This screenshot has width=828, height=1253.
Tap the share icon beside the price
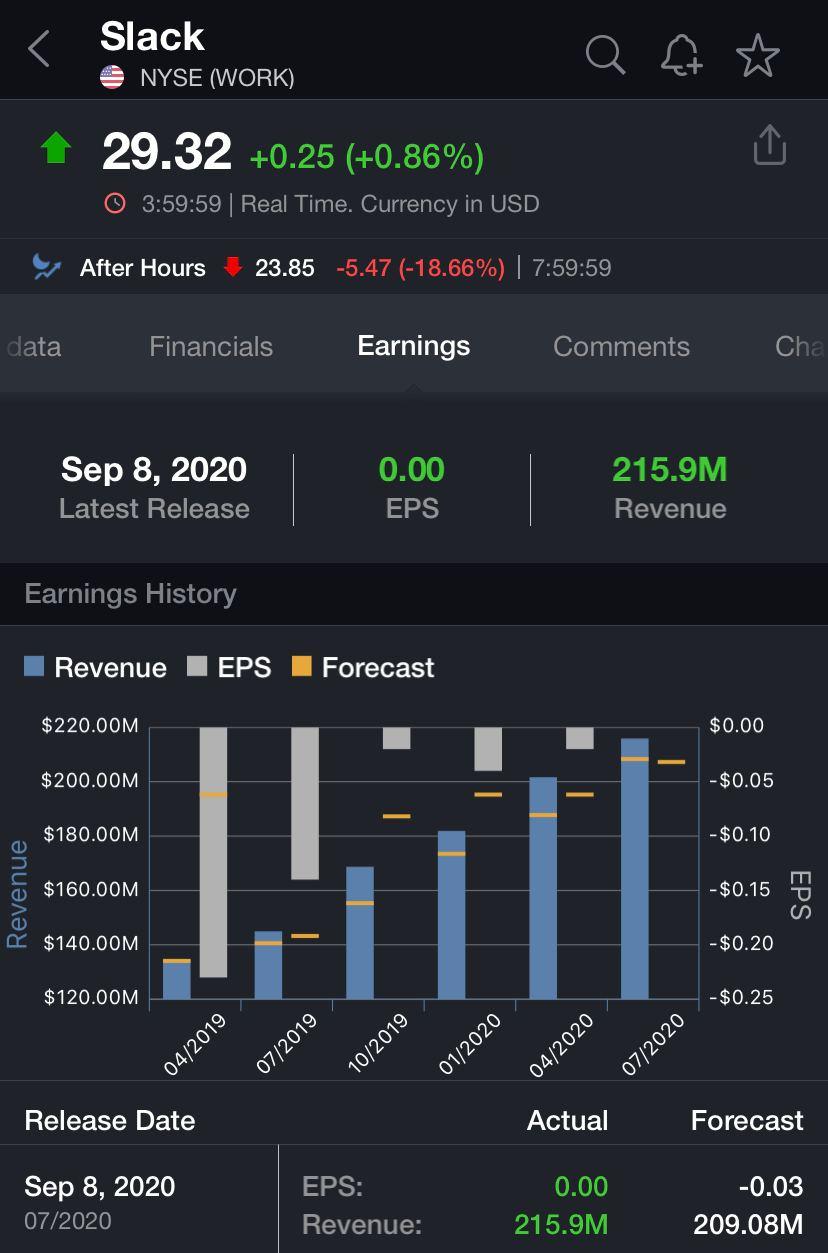(769, 145)
